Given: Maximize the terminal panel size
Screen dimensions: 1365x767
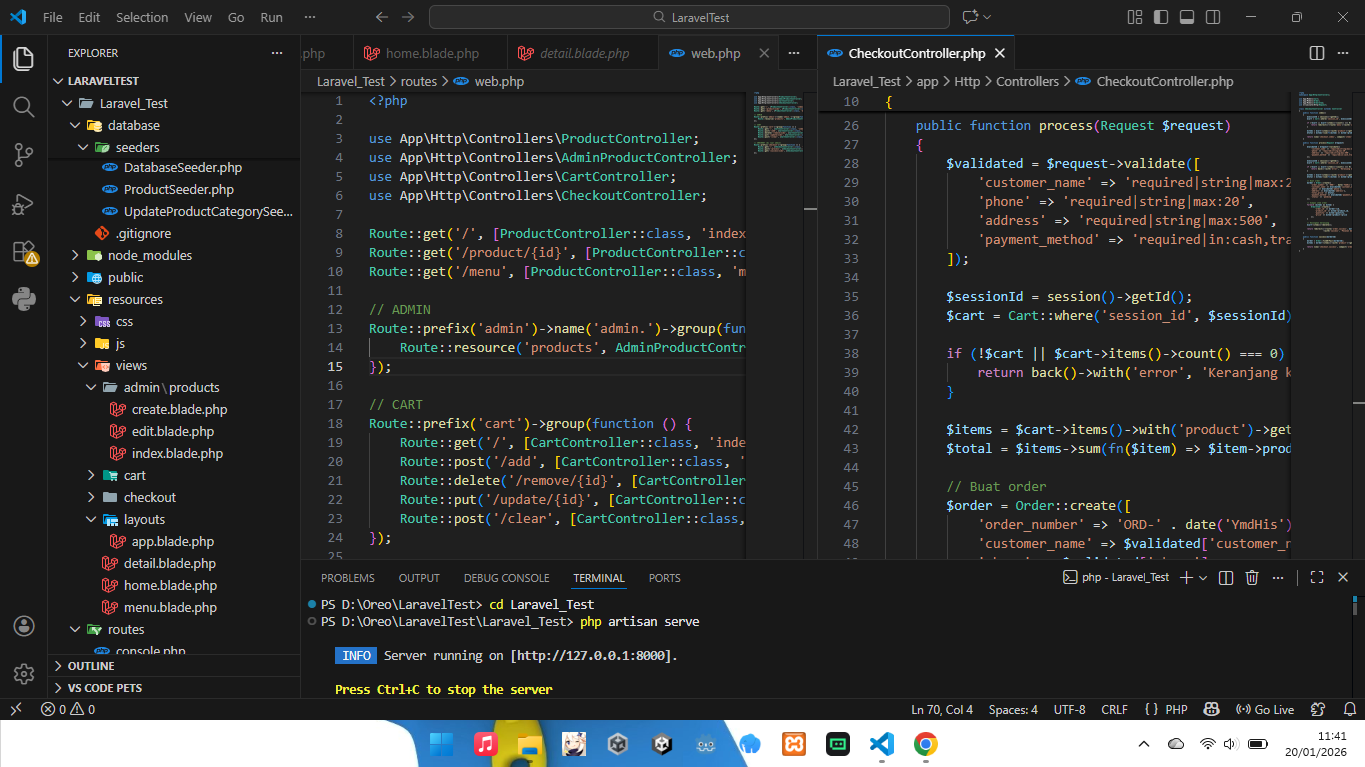Looking at the screenshot, I should tap(1317, 578).
